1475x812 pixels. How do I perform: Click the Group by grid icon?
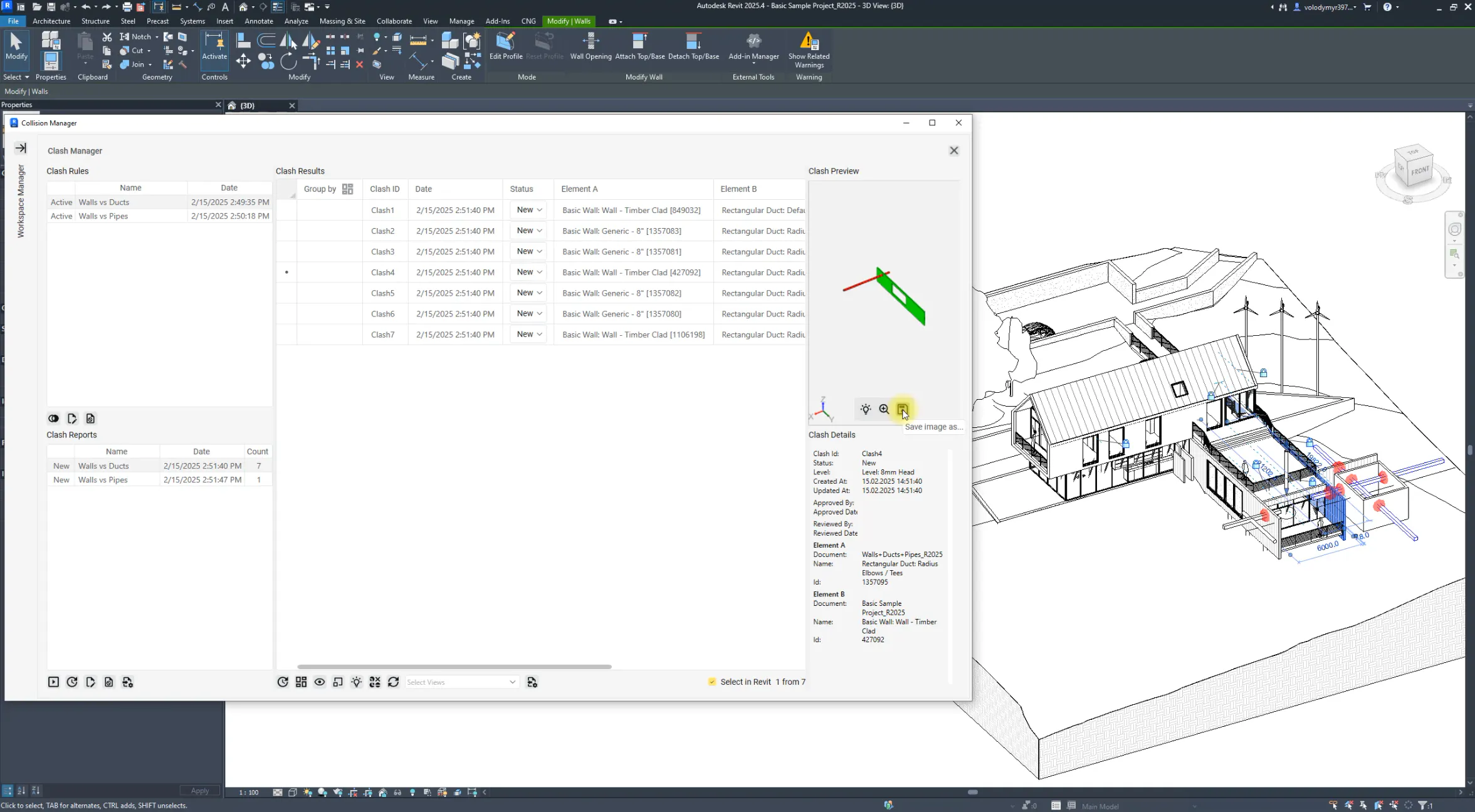click(x=348, y=189)
